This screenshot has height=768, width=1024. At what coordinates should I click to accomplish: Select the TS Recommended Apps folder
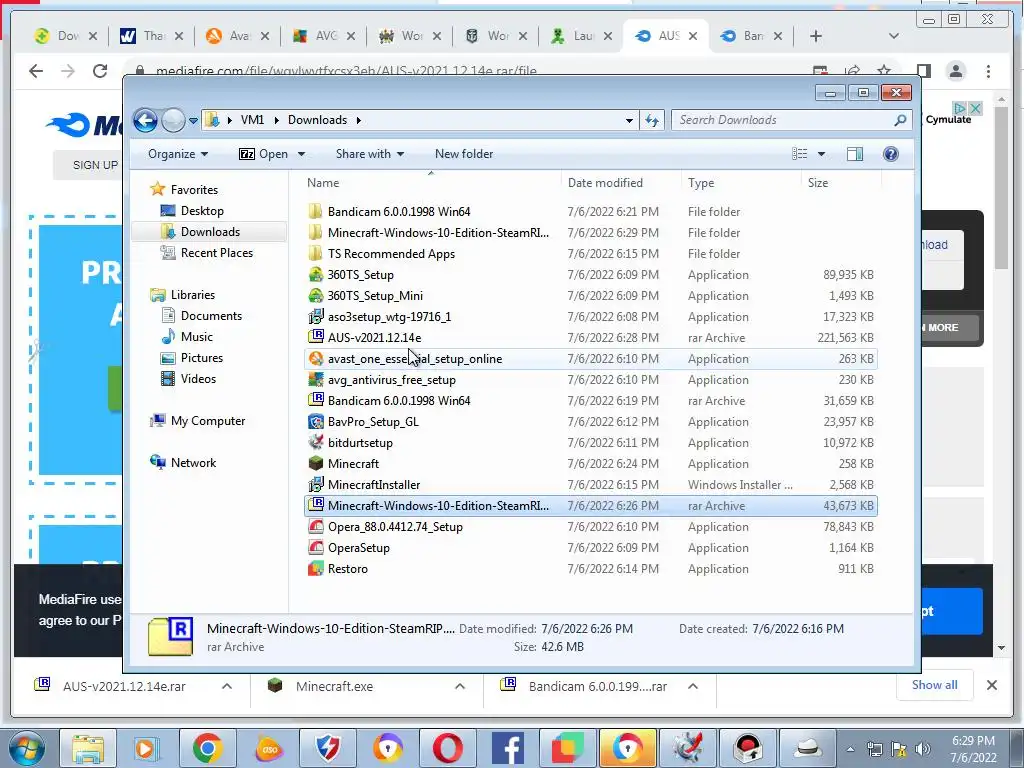(391, 253)
